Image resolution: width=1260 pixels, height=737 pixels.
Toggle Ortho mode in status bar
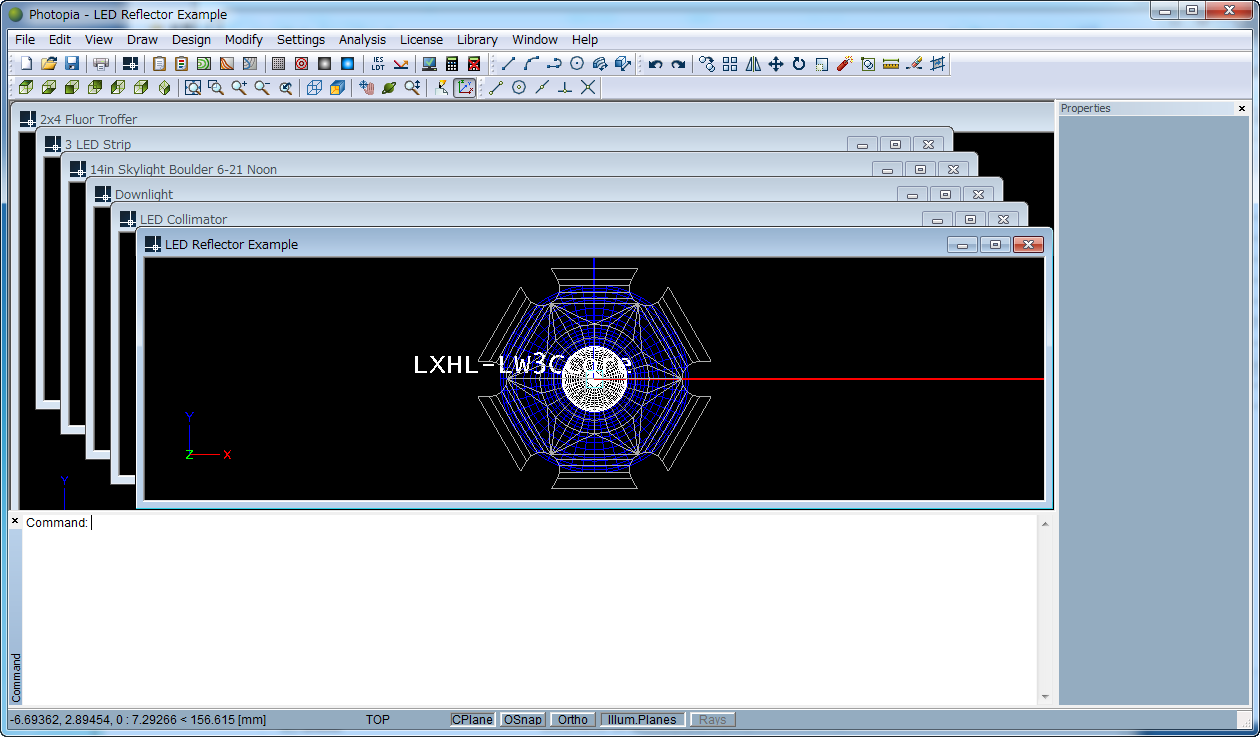click(573, 719)
